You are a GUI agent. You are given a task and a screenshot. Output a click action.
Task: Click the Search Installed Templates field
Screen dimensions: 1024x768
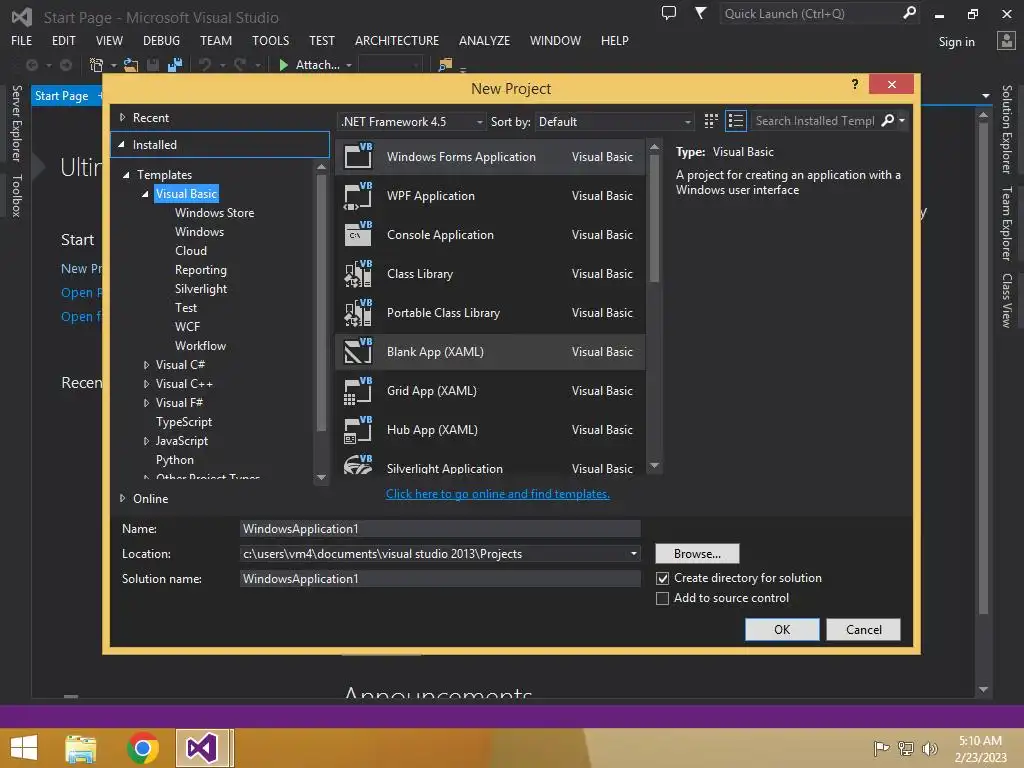tap(814, 121)
